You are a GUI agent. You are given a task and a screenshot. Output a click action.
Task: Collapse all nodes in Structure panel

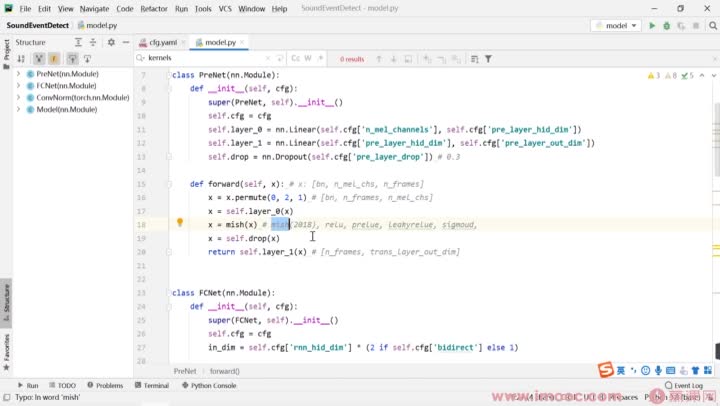point(93,42)
